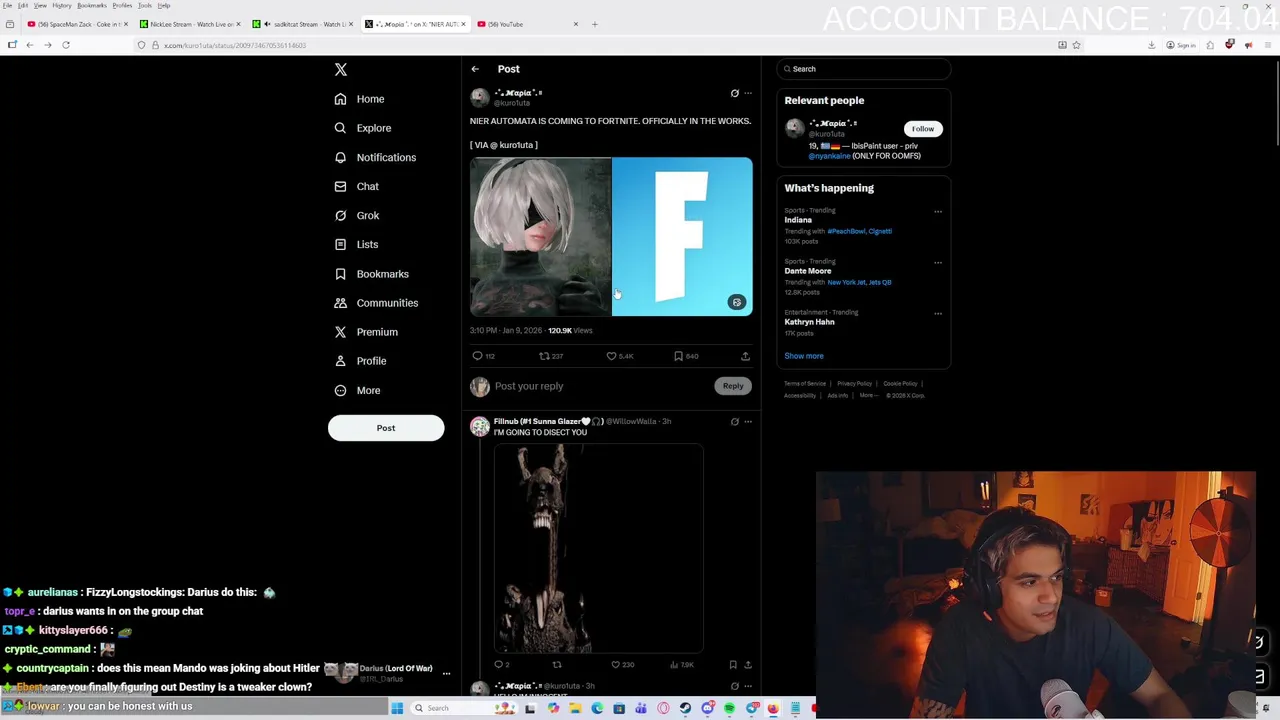Open browser downloads panel
The height and width of the screenshot is (720, 1280).
pos(1151,45)
